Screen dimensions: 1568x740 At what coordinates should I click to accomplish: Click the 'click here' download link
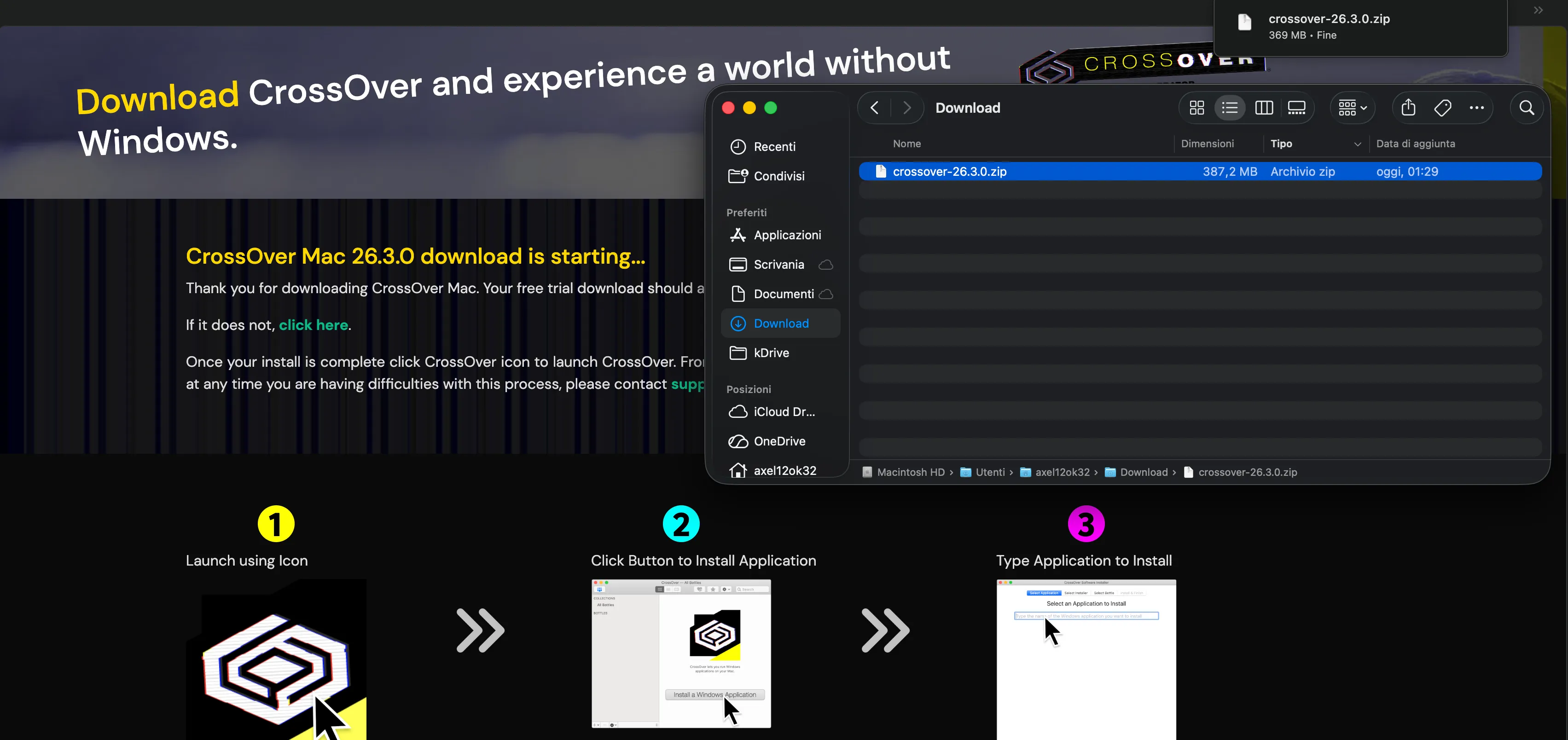pyautogui.click(x=314, y=325)
